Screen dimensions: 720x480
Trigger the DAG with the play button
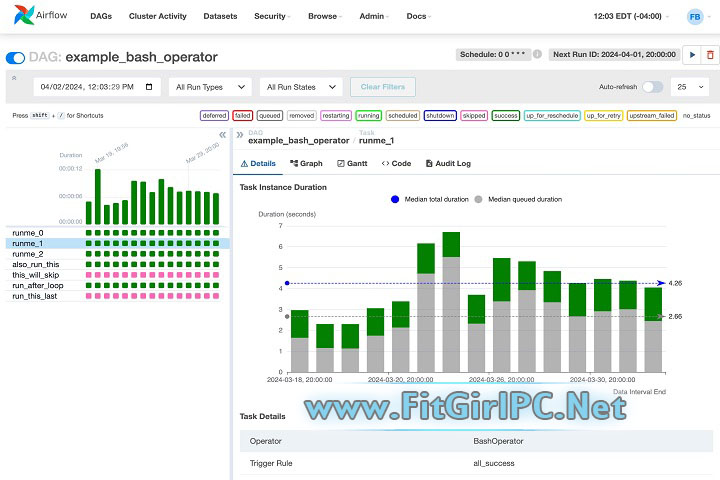(692, 54)
